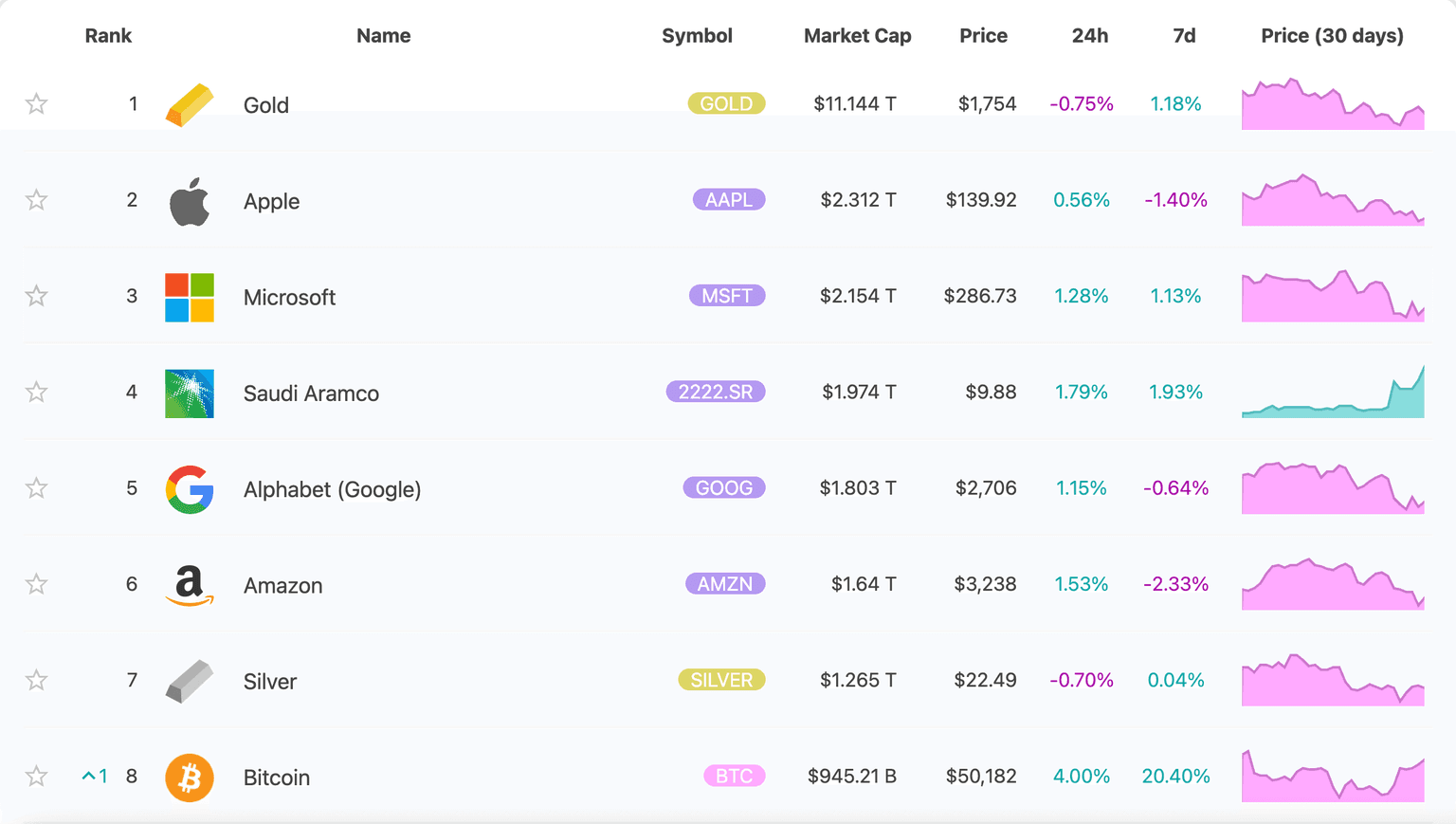The image size is (1456, 824).
Task: Click the Google logo icon
Action: [x=190, y=489]
